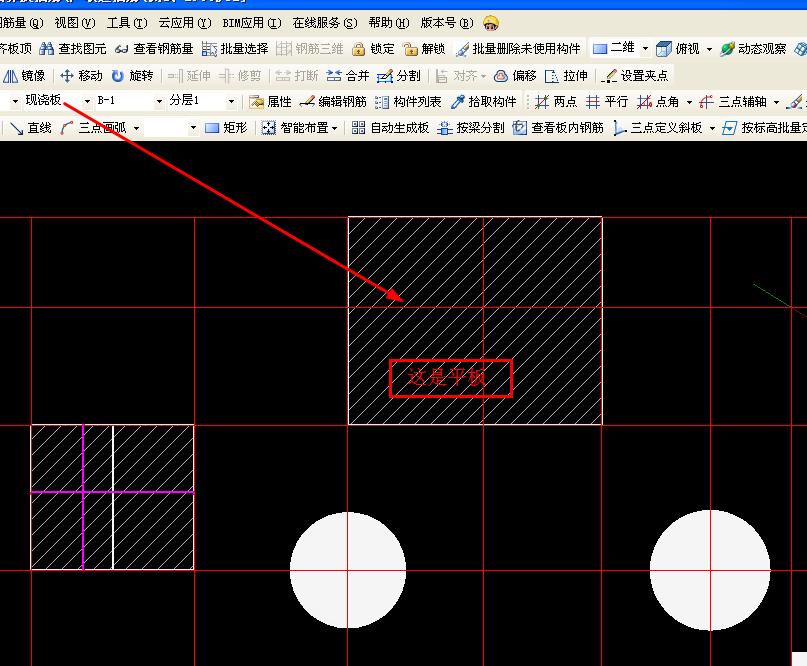Select 三点画弧 arc tool
Image resolution: width=807 pixels, height=666 pixels.
point(93,128)
